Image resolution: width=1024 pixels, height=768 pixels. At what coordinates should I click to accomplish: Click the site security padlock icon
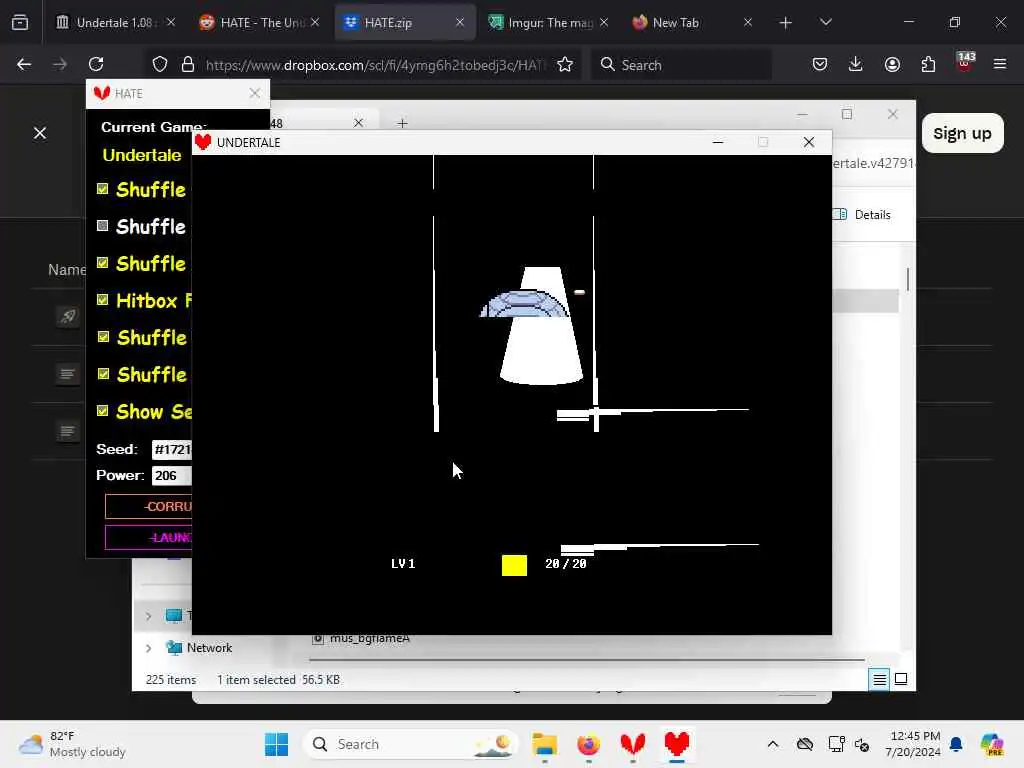[x=188, y=64]
